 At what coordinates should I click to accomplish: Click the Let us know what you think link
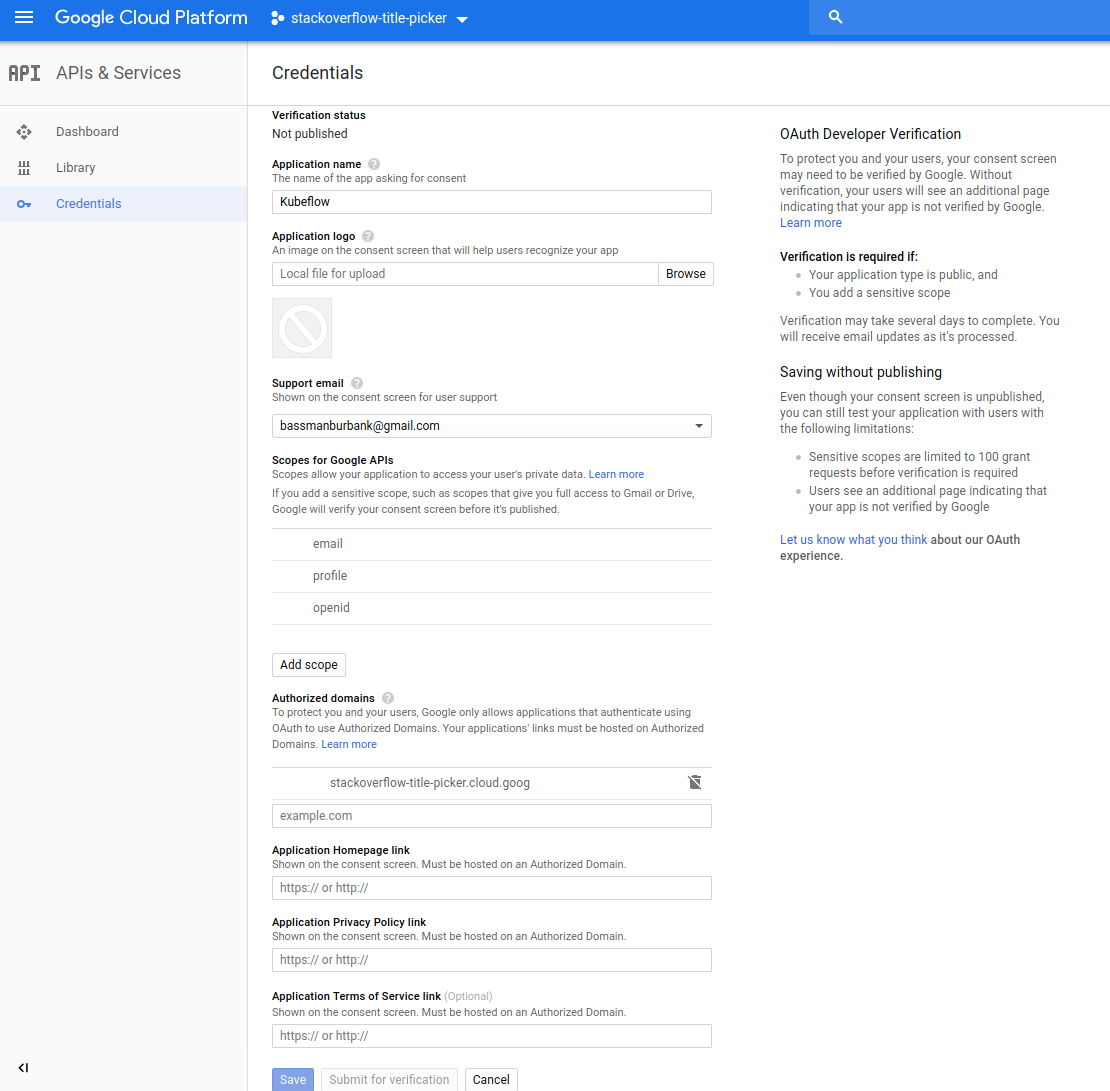click(853, 539)
